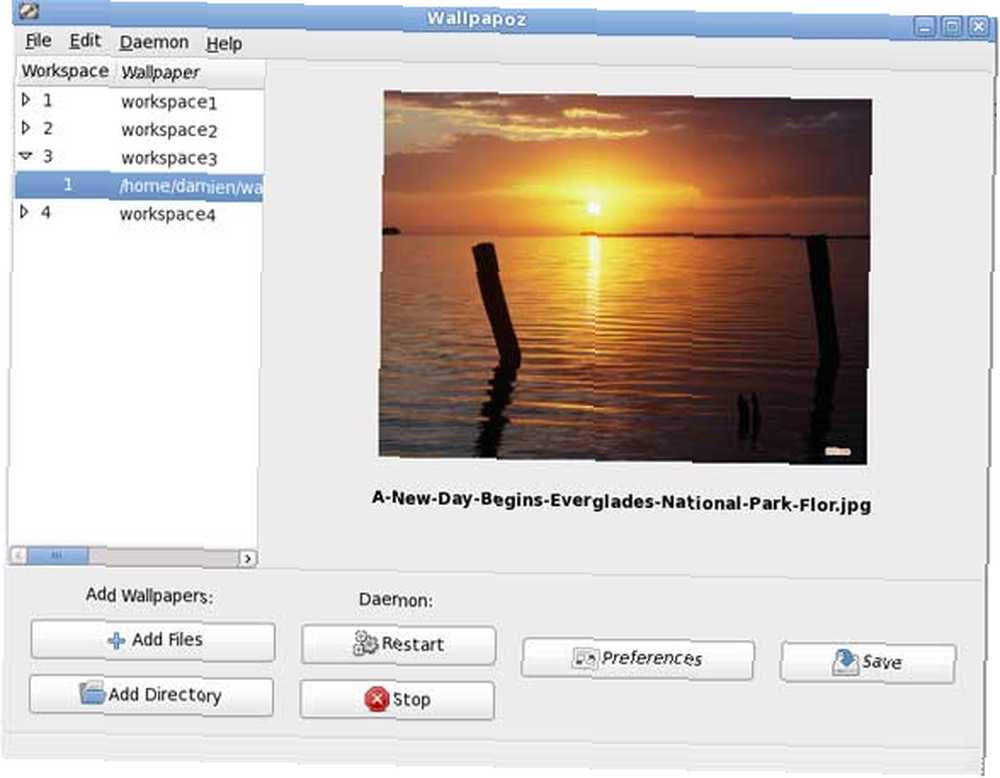Image resolution: width=1000 pixels, height=778 pixels.
Task: Click the A-New-Day-Begins filename label
Action: pyautogui.click(x=621, y=501)
